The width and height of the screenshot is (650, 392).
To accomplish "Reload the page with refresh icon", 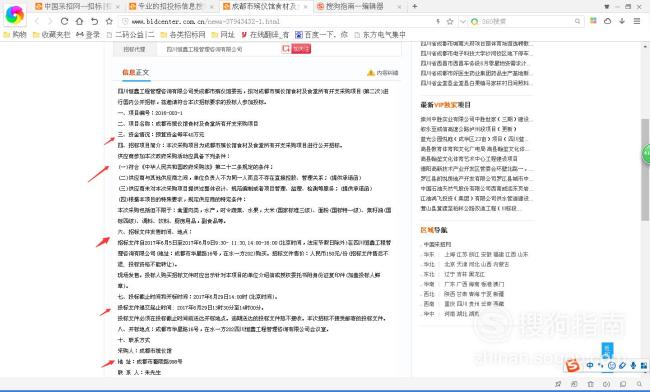I will pos(64,21).
